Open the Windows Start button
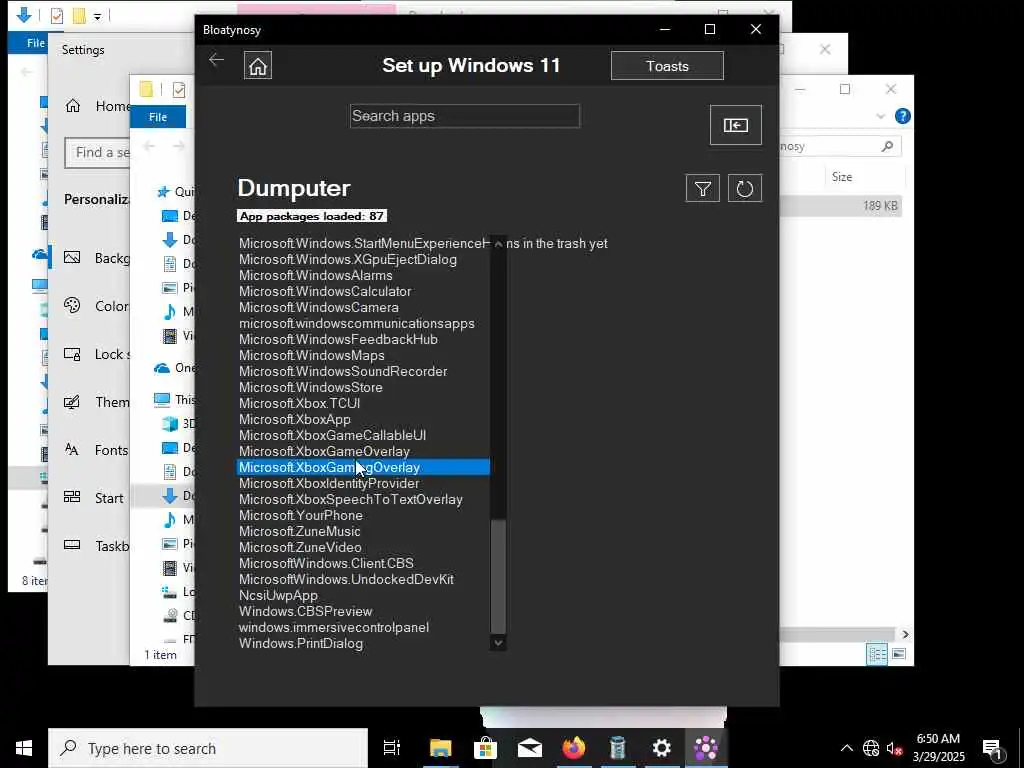 click(x=24, y=748)
